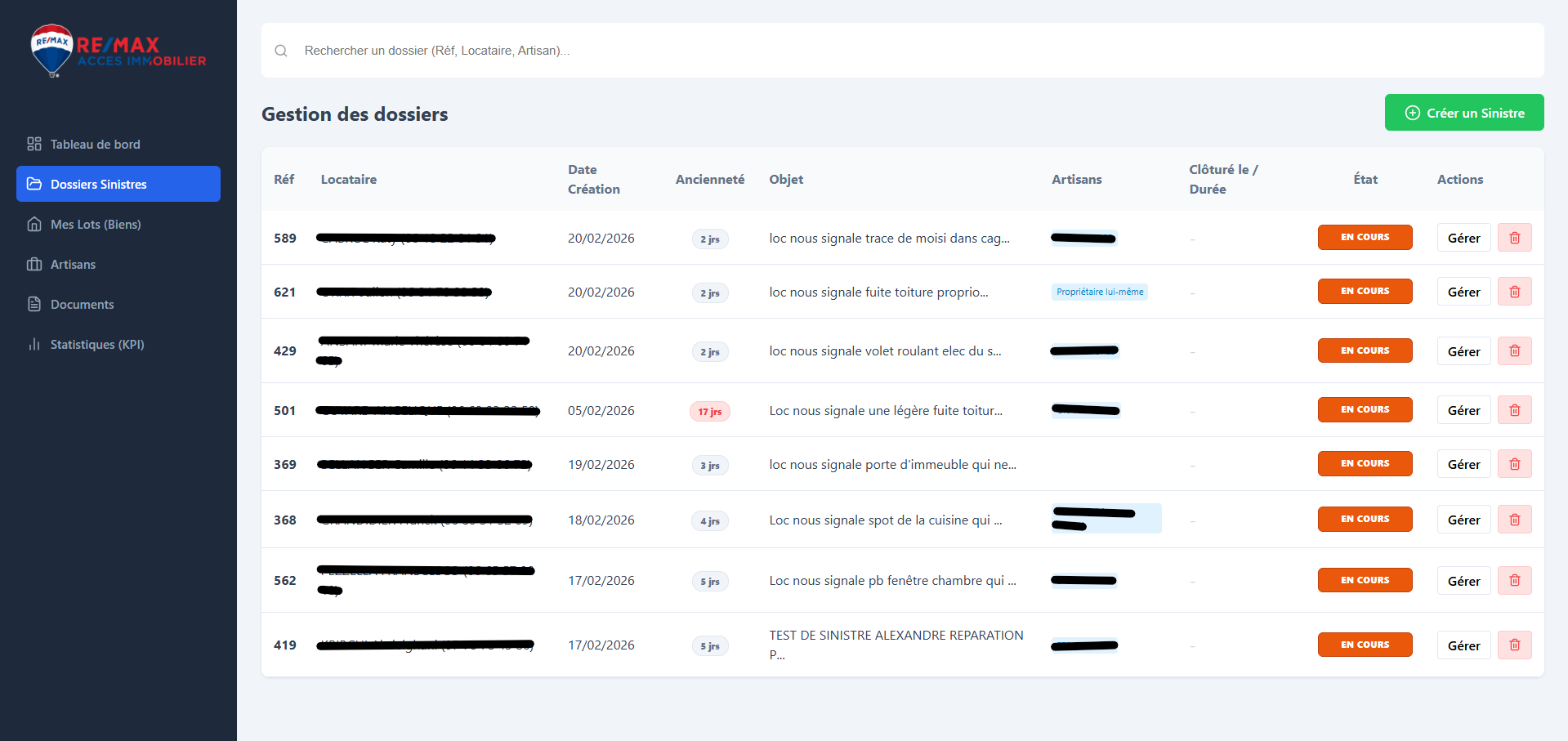Image resolution: width=1568 pixels, height=741 pixels.
Task: Click the trash icon for dossier 419
Action: [x=1514, y=645]
